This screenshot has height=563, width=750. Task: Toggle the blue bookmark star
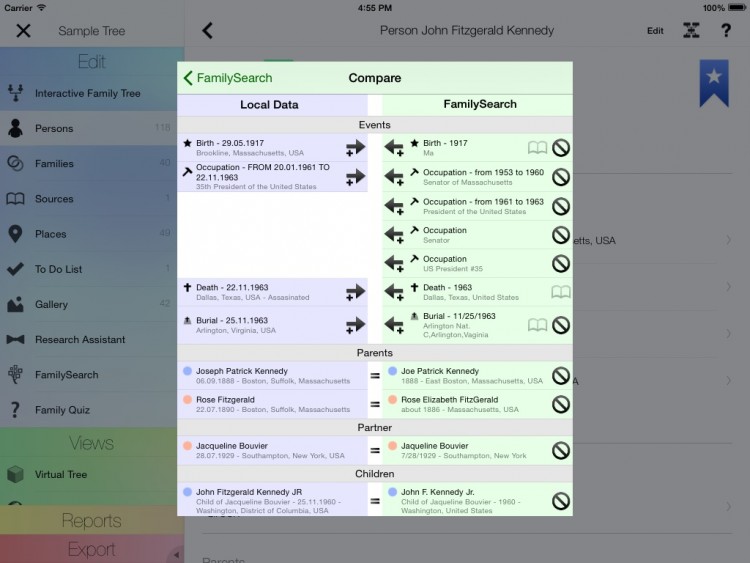tap(714, 83)
